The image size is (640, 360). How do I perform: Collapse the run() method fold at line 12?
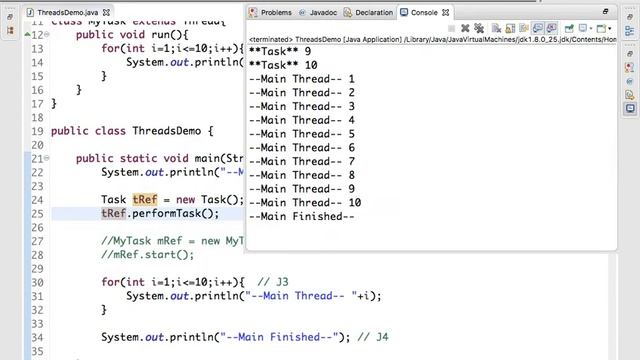pos(47,35)
